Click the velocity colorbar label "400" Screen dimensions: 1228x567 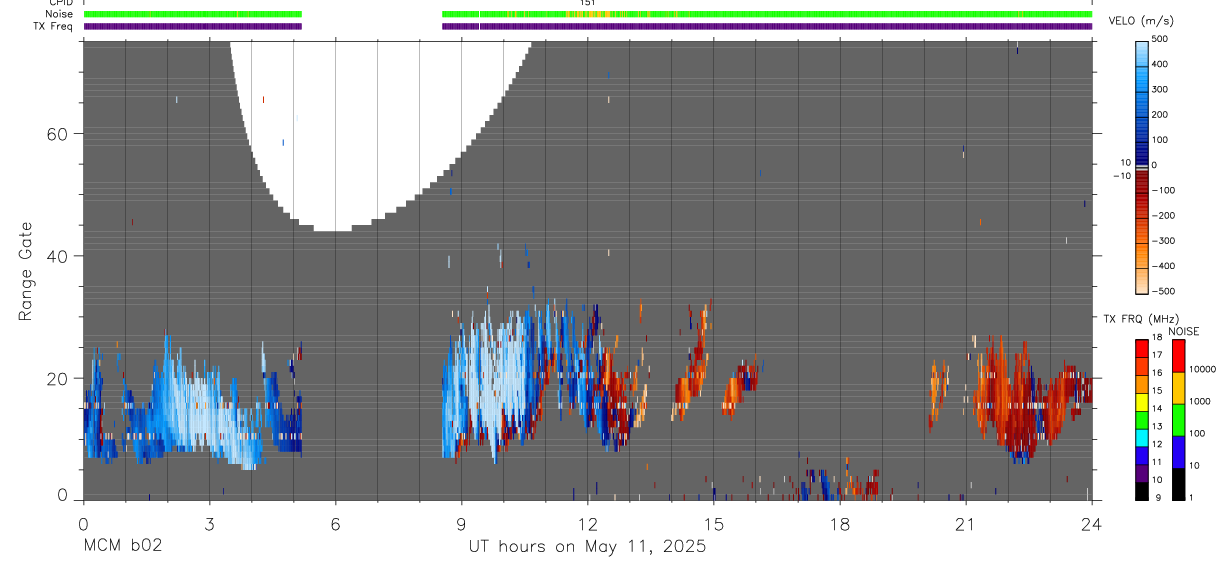pyautogui.click(x=1162, y=64)
